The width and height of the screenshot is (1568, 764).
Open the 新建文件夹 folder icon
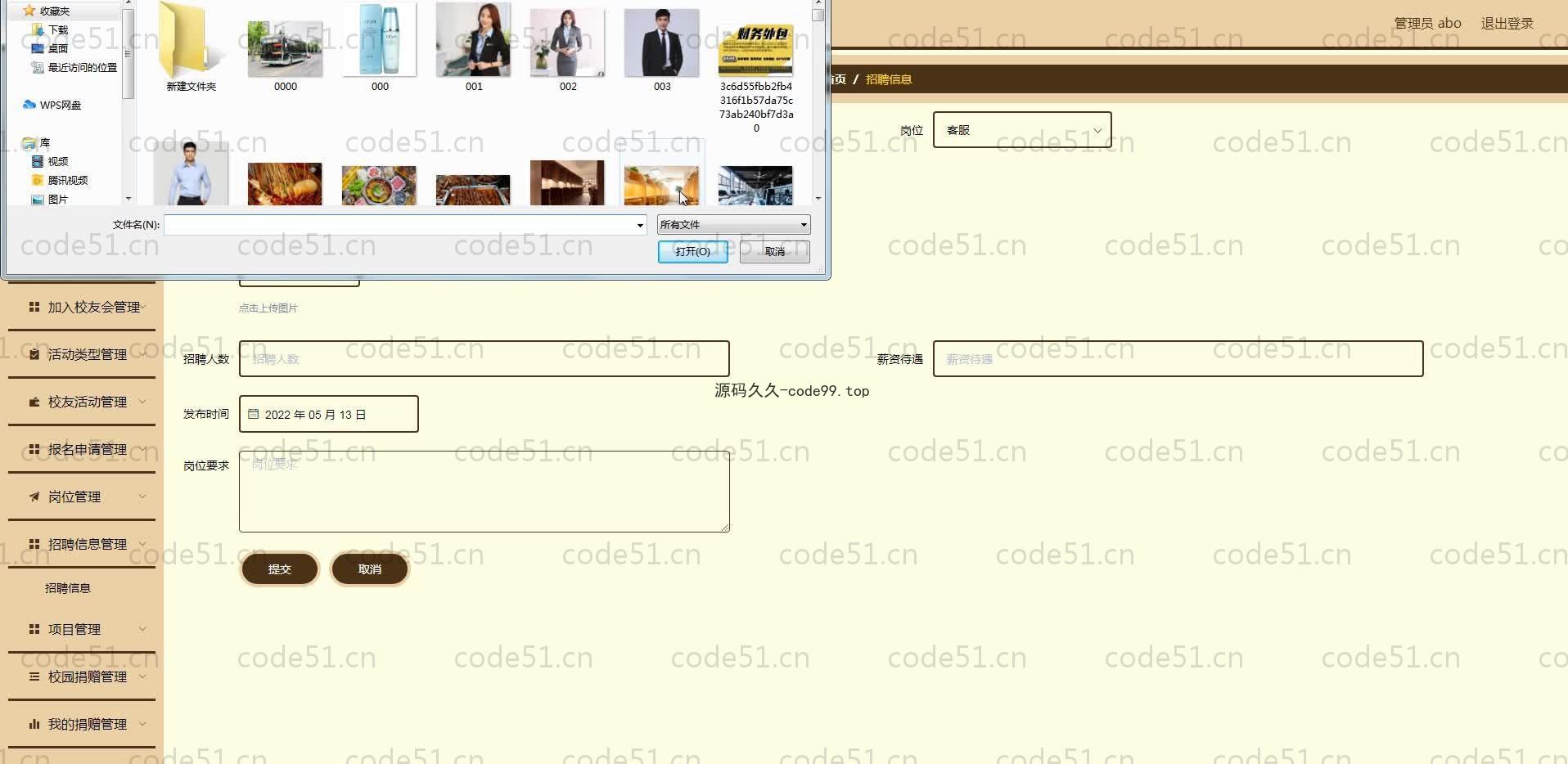(191, 41)
